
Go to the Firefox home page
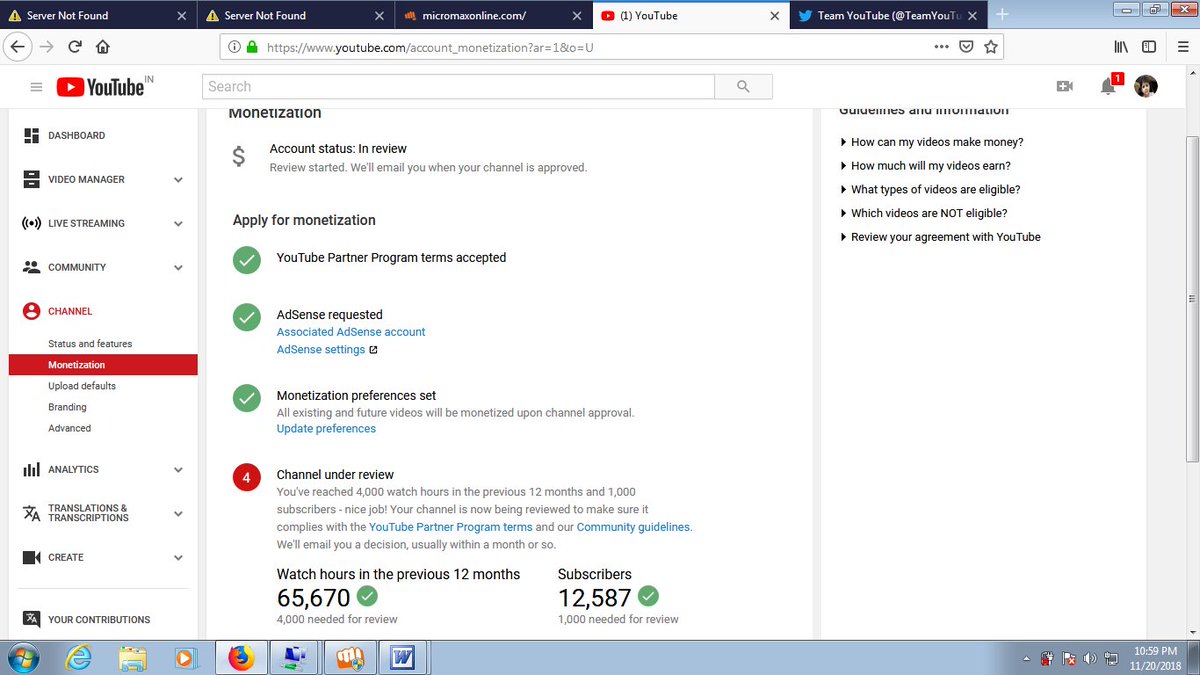102,47
